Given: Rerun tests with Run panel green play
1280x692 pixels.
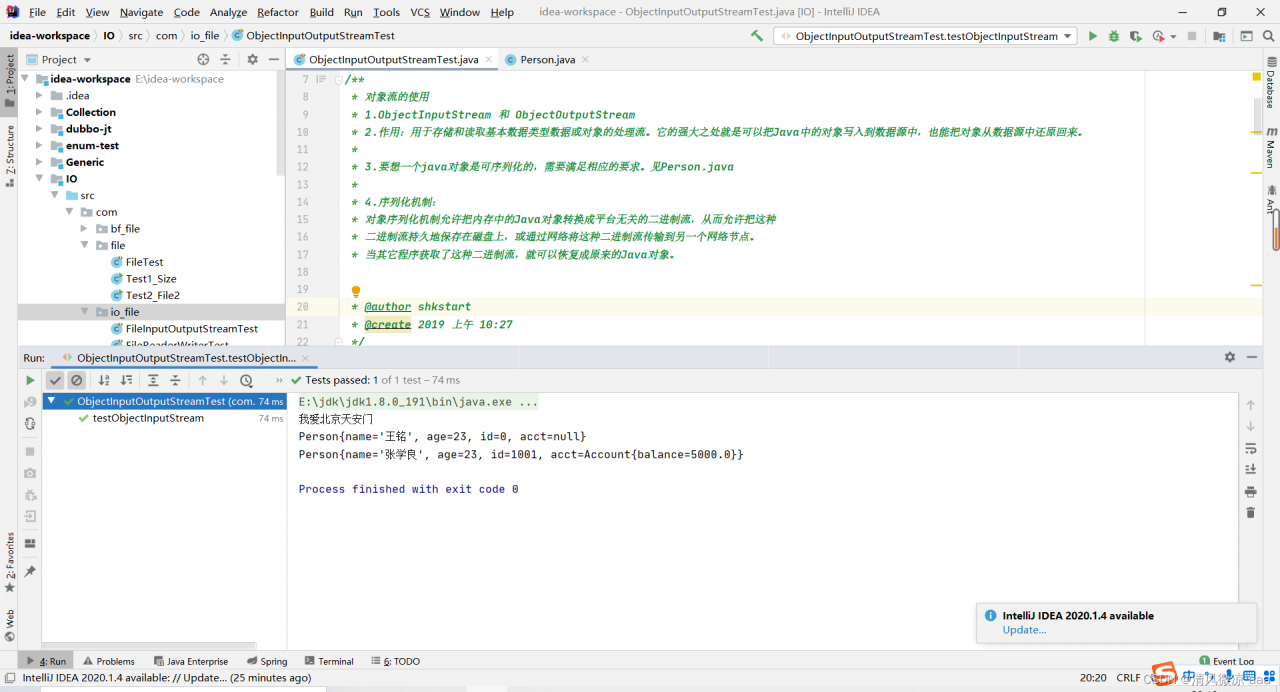Looking at the screenshot, I should point(30,380).
